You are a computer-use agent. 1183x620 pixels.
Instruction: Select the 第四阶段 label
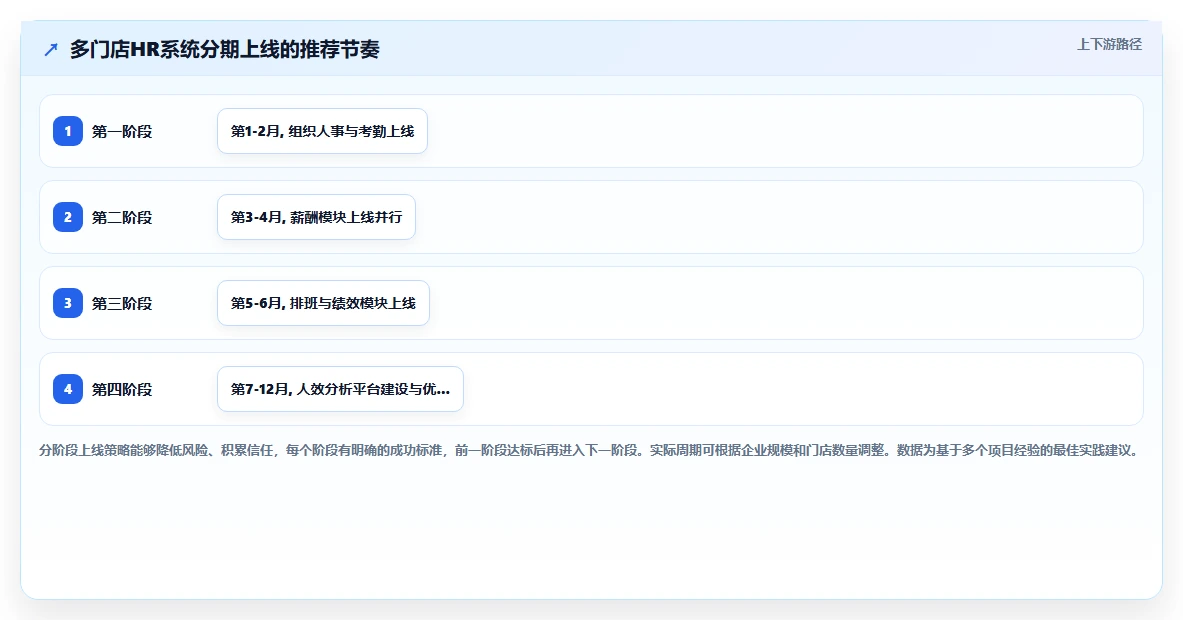tap(122, 389)
